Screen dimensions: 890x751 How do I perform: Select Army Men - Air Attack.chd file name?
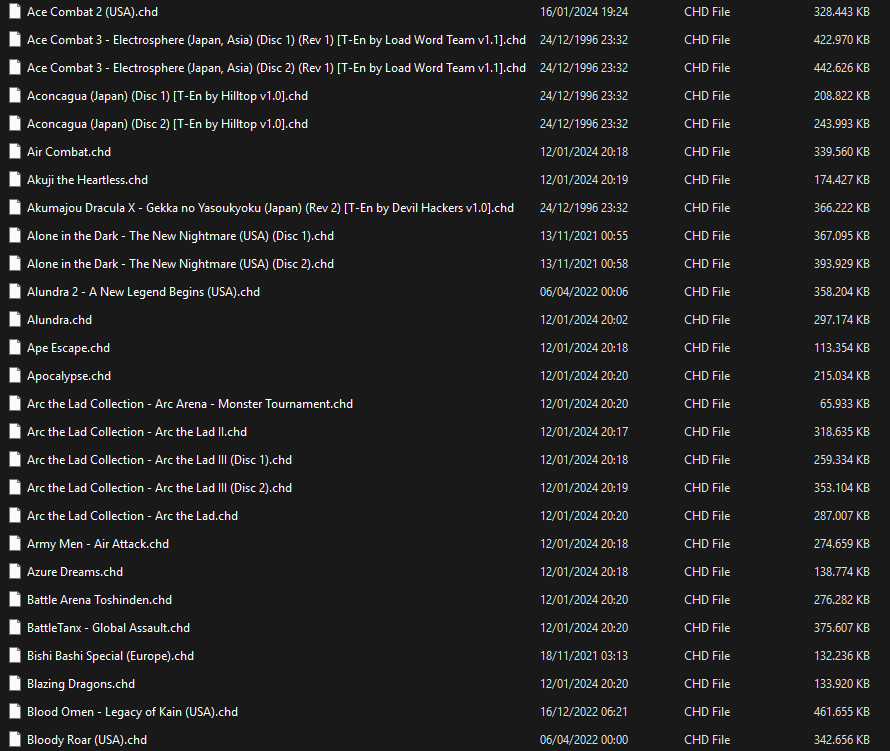[98, 544]
